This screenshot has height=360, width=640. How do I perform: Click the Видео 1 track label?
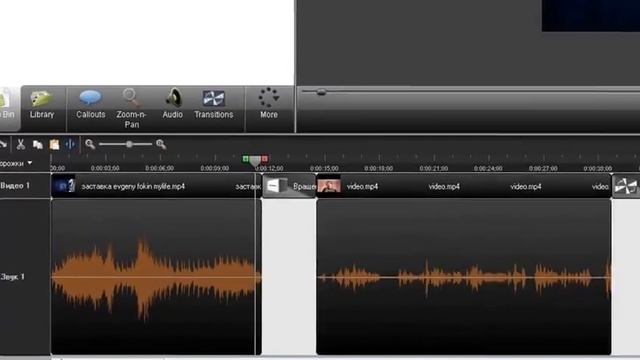pyautogui.click(x=15, y=186)
